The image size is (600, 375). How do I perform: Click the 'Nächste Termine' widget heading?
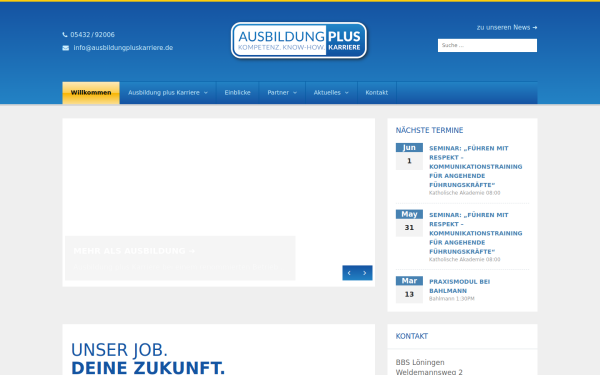point(429,130)
